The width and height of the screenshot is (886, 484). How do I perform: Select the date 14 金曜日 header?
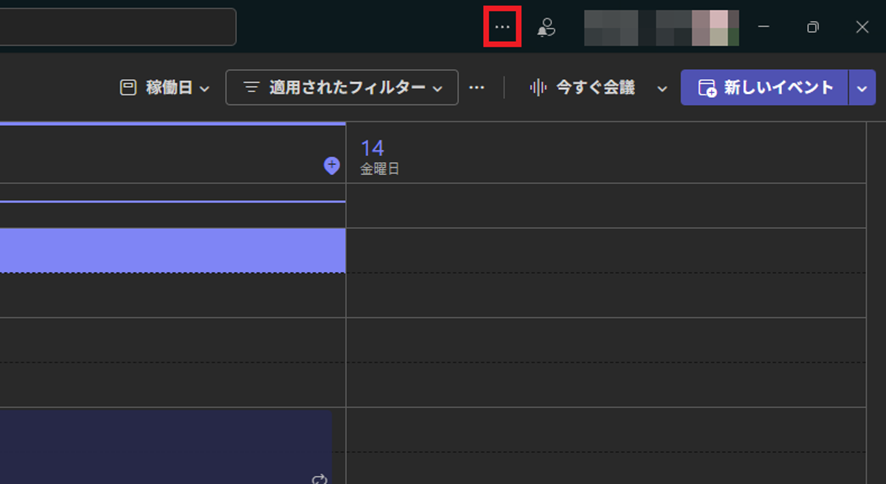tap(380, 157)
